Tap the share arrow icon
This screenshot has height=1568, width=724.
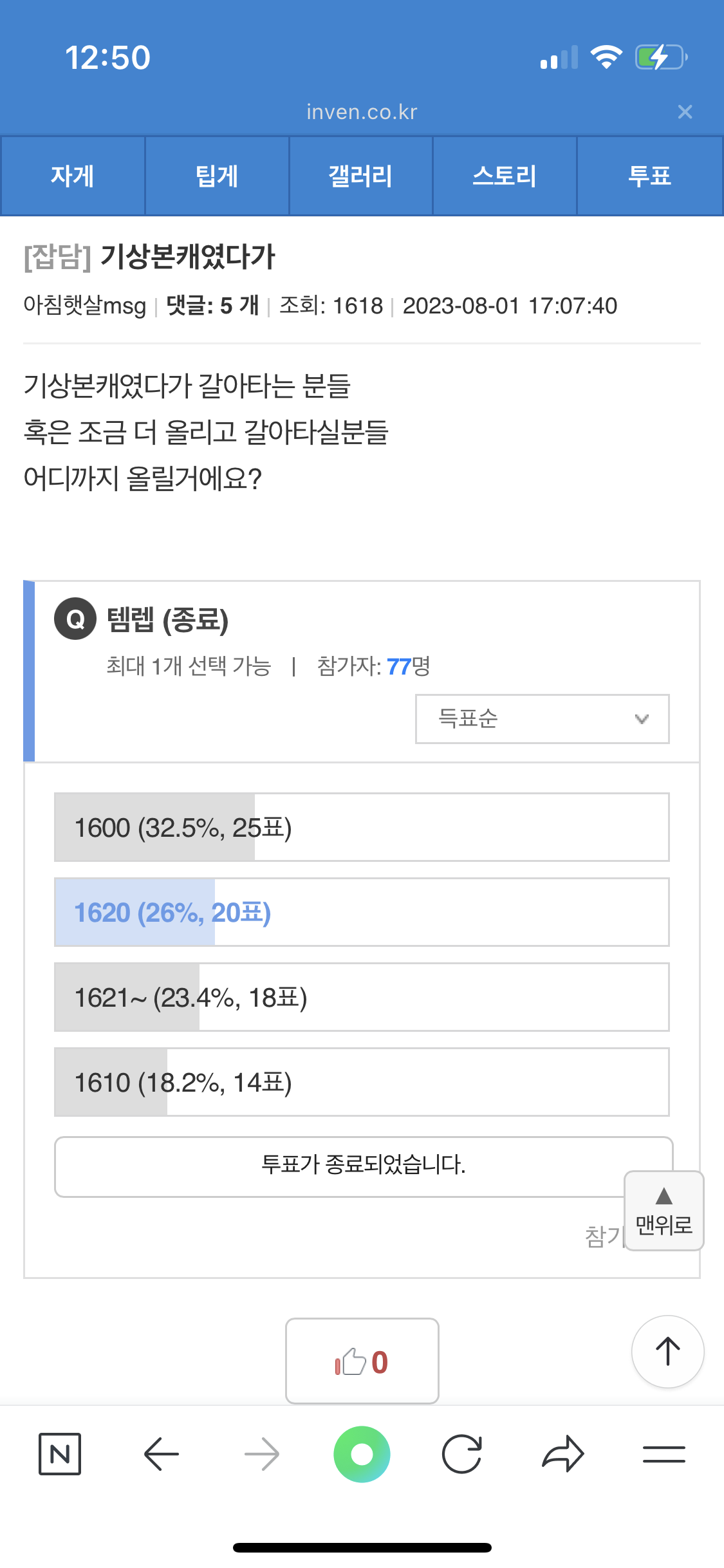563,1454
